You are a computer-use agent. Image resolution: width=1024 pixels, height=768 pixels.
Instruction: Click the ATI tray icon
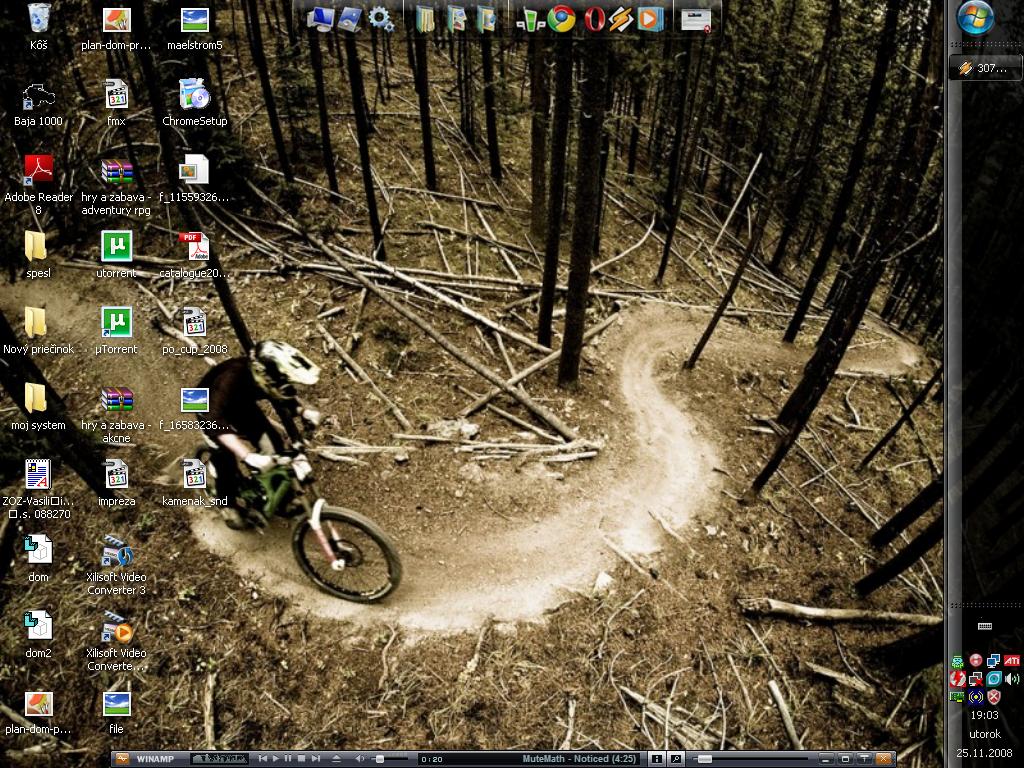point(1012,661)
